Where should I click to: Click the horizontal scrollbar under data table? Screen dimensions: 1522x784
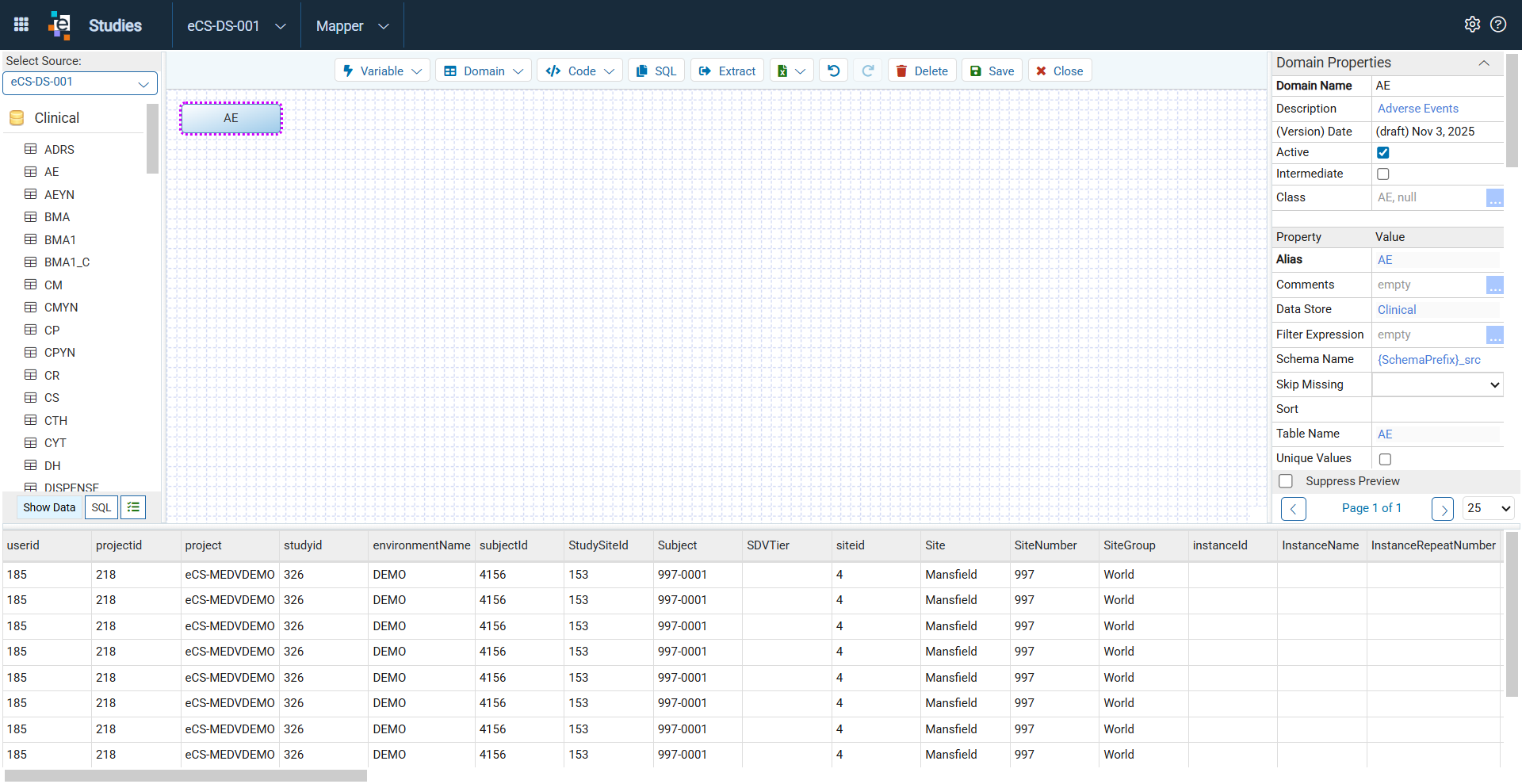pyautogui.click(x=185, y=775)
